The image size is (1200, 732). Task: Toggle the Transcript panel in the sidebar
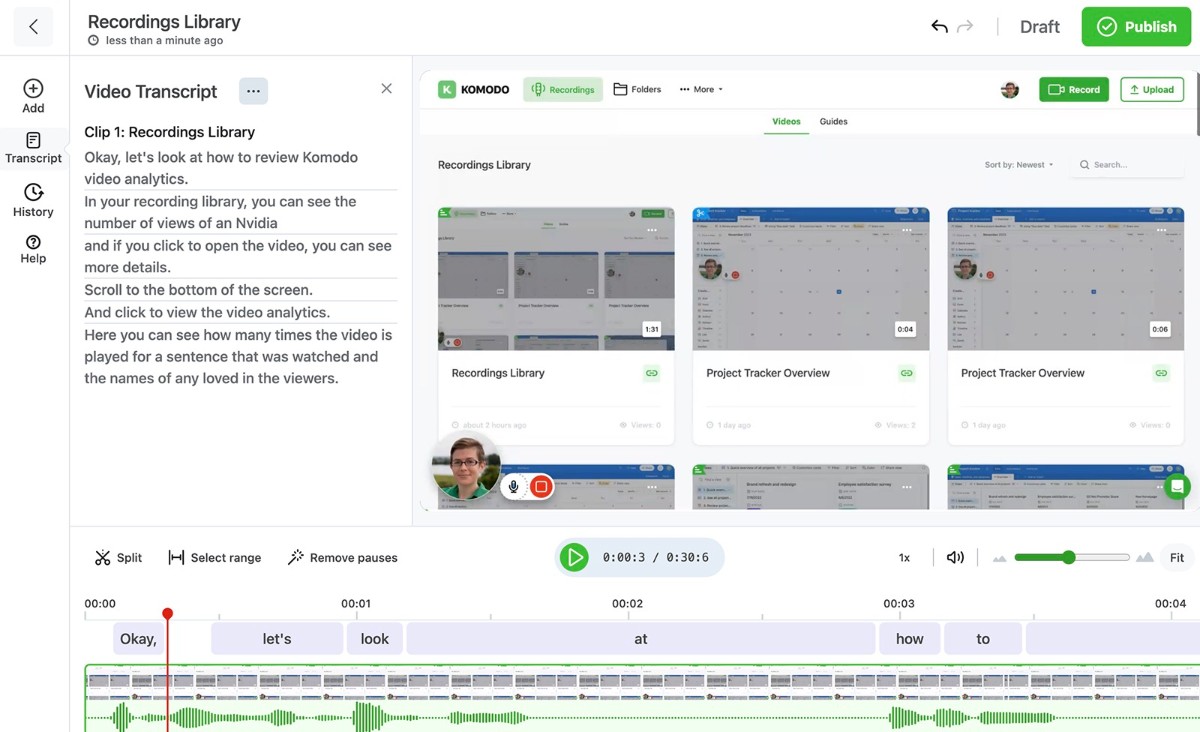(x=33, y=148)
